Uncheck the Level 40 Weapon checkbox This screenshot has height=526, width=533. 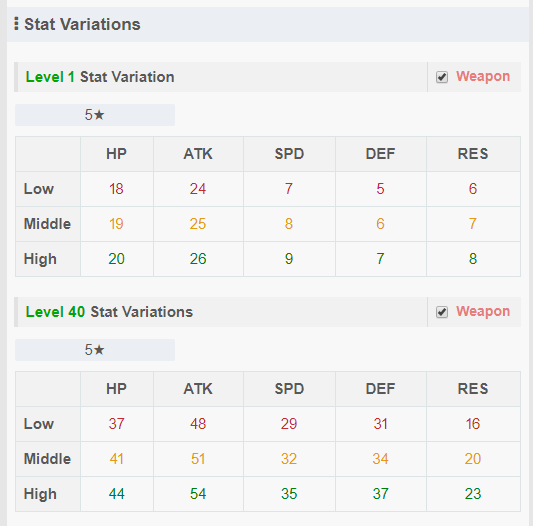[442, 312]
